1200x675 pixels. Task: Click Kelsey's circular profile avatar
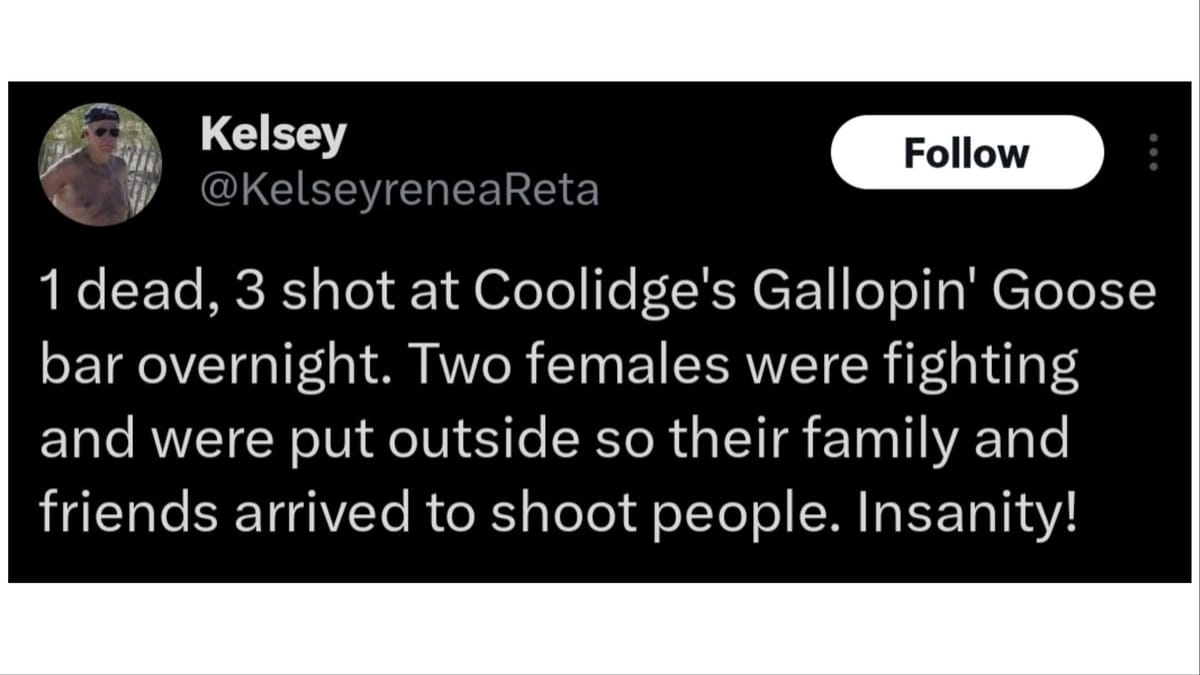click(101, 157)
